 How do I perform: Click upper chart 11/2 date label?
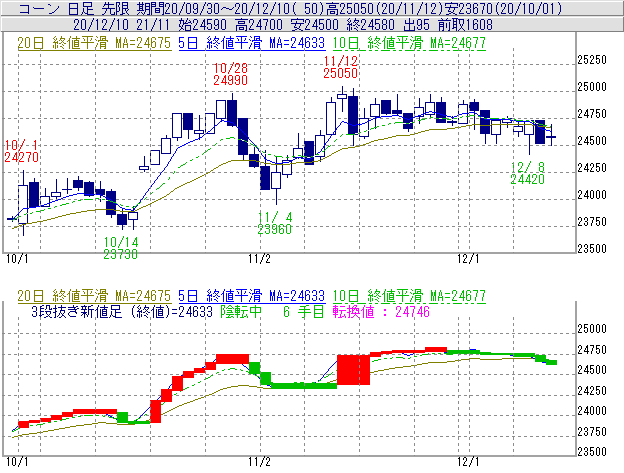259,259
